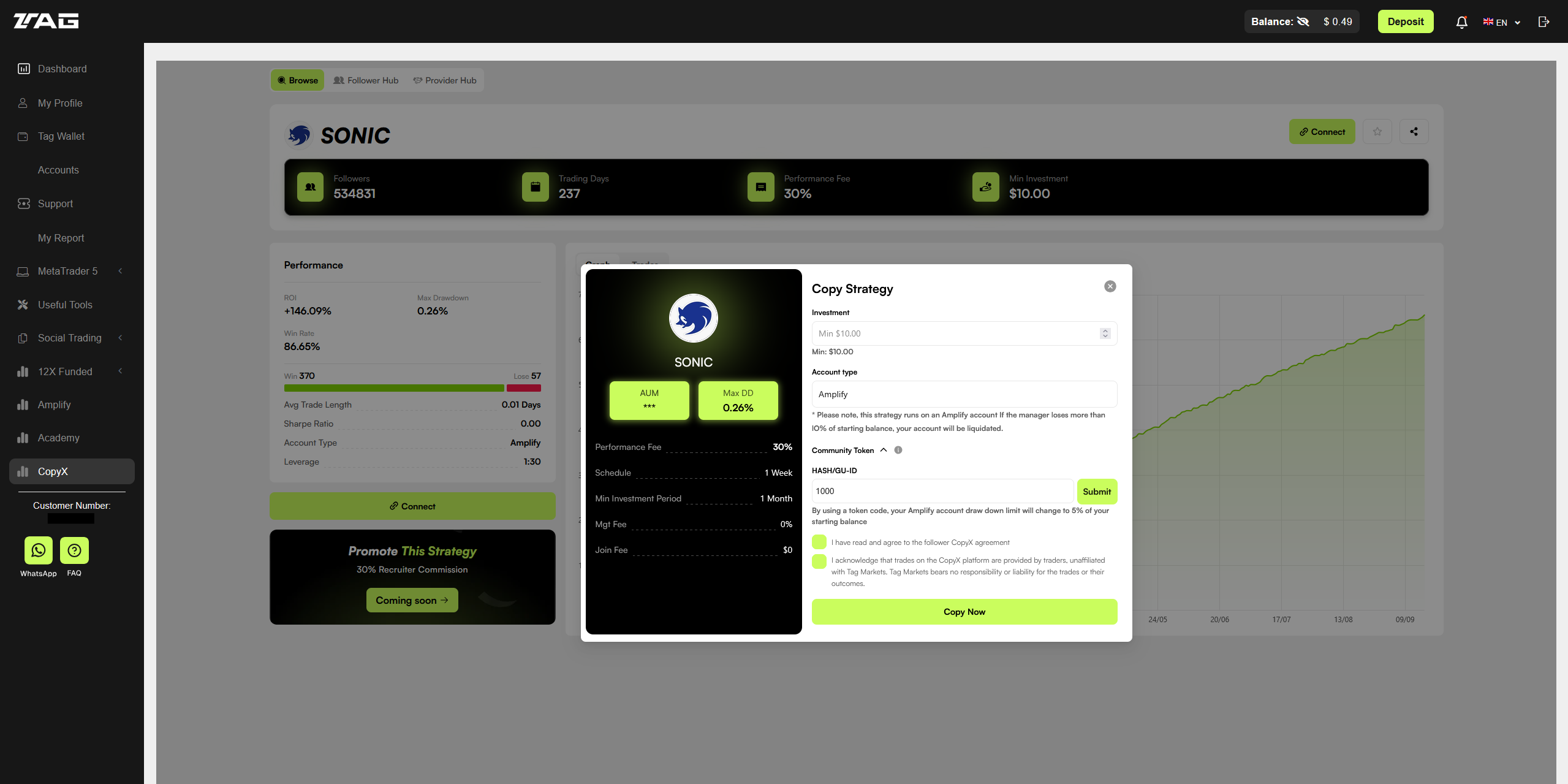Toggle the balance visibility eye icon
1568x784 pixels.
tap(1303, 21)
